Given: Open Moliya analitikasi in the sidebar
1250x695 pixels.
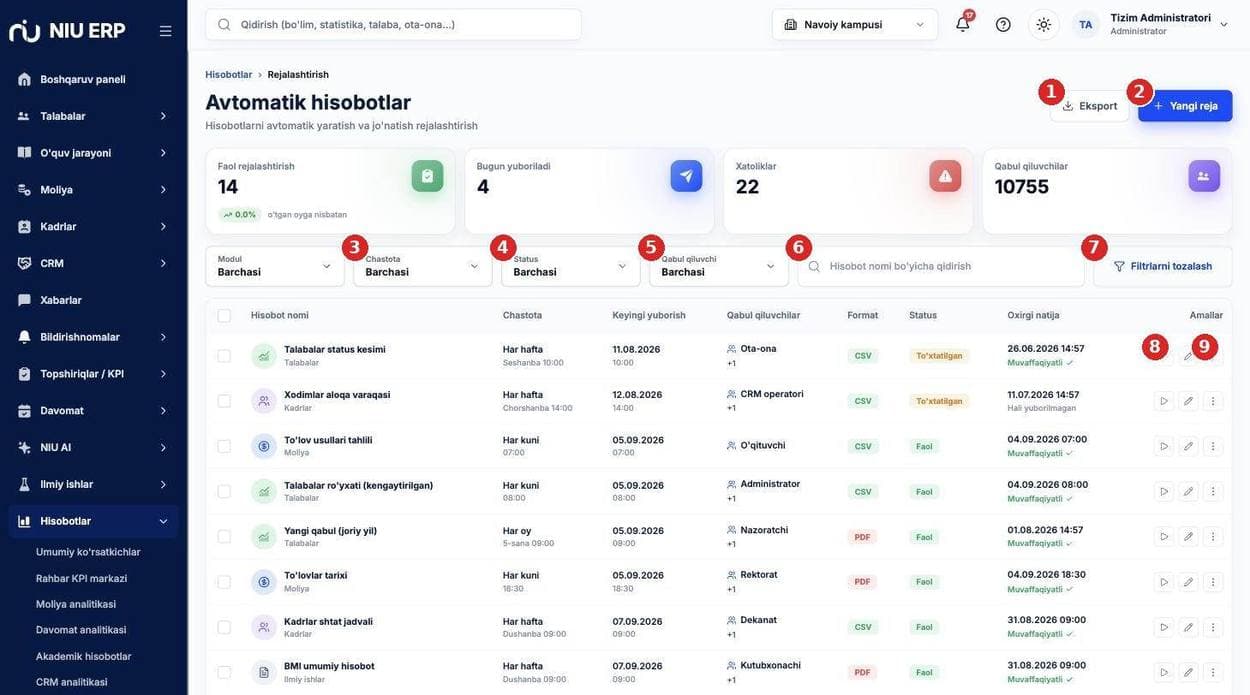Looking at the screenshot, I should (x=76, y=604).
